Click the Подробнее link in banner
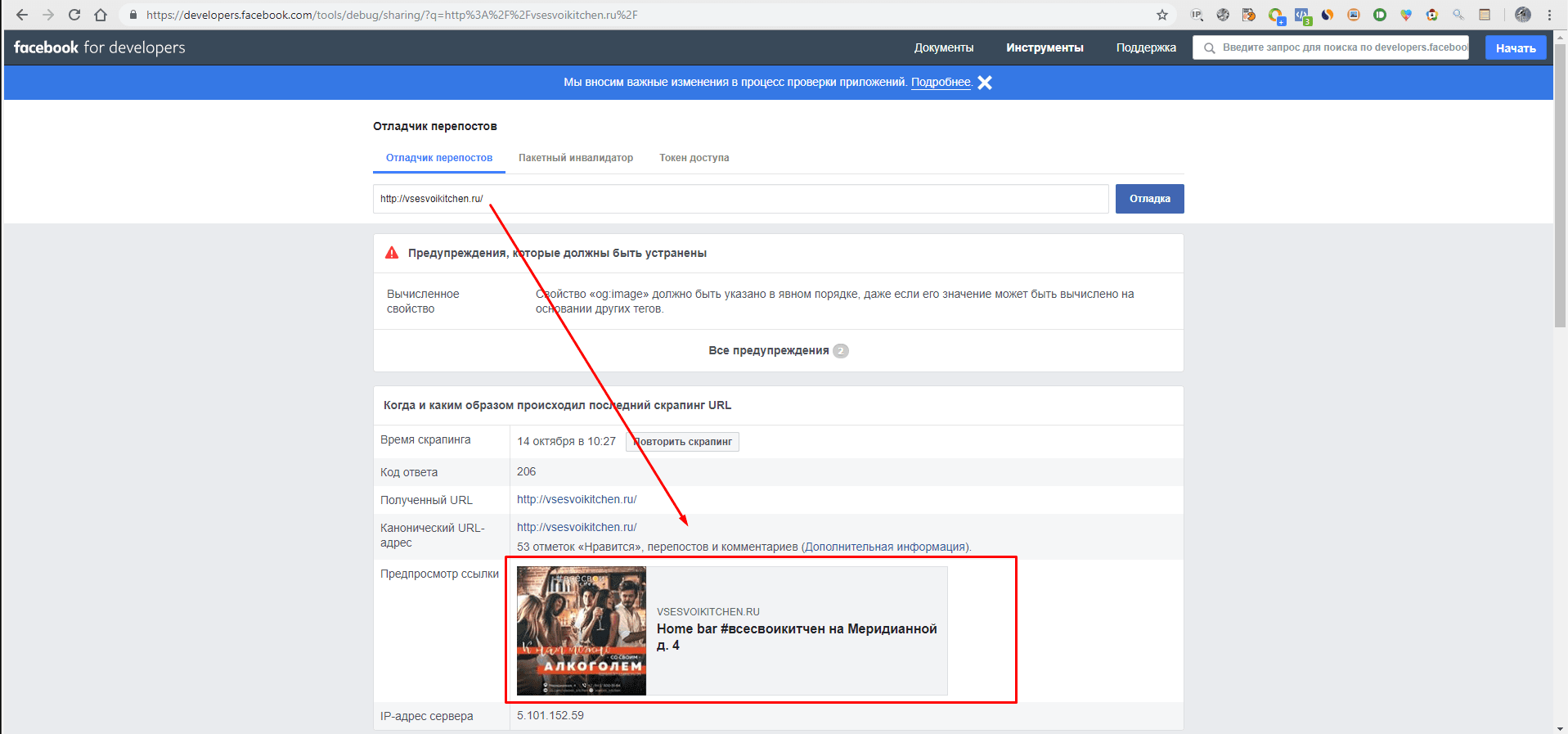This screenshot has height=734, width=1568. click(941, 82)
